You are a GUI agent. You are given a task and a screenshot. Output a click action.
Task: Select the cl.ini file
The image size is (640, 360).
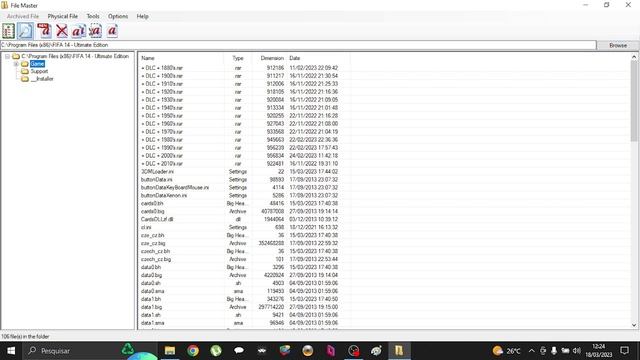point(146,227)
